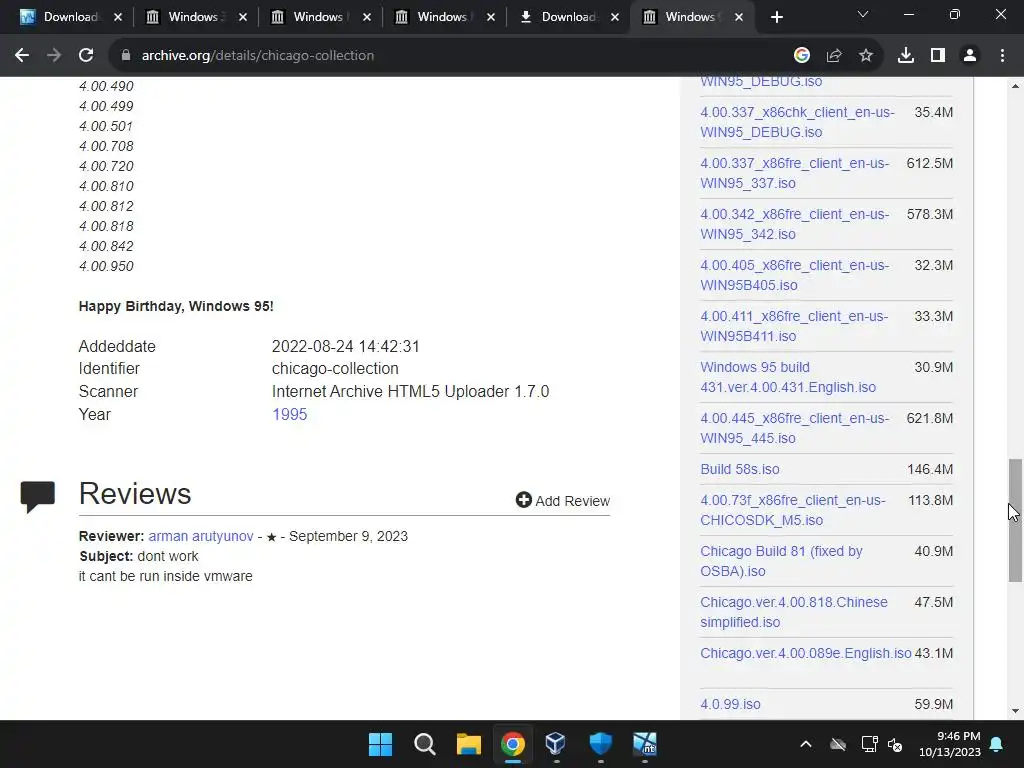Open reviewer arman arutyunov profile
The image size is (1024, 768).
tap(200, 536)
